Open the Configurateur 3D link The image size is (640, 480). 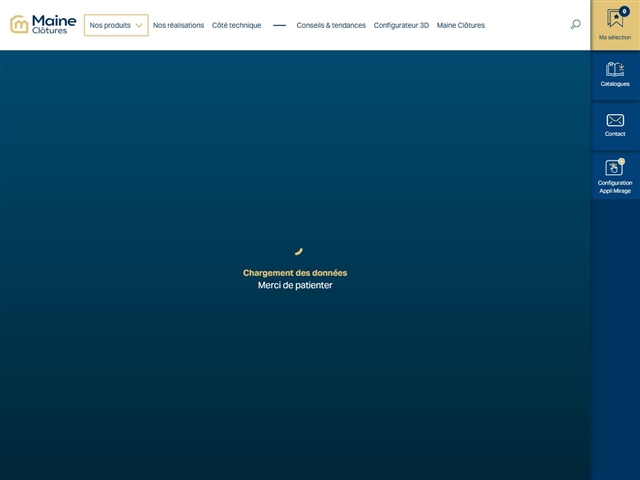(401, 25)
